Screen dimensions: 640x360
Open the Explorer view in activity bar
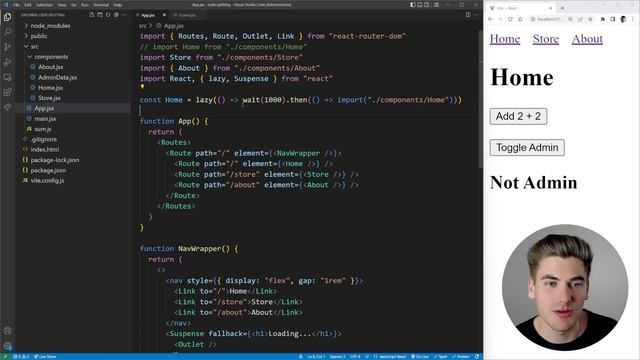tap(7, 17)
